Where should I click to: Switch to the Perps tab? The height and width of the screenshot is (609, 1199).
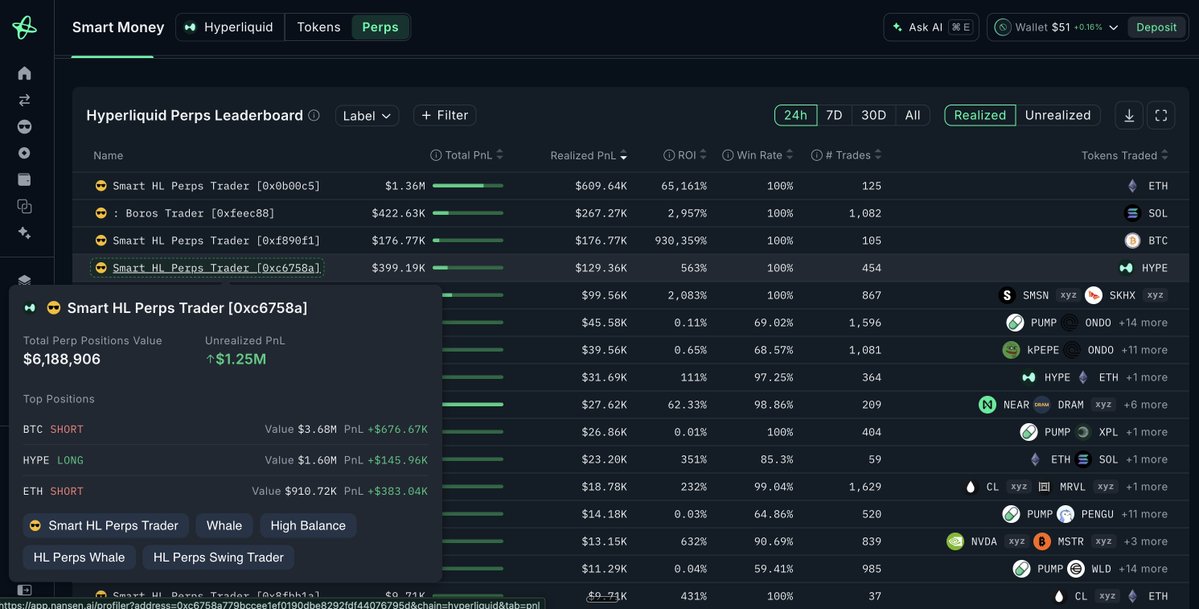tap(380, 28)
